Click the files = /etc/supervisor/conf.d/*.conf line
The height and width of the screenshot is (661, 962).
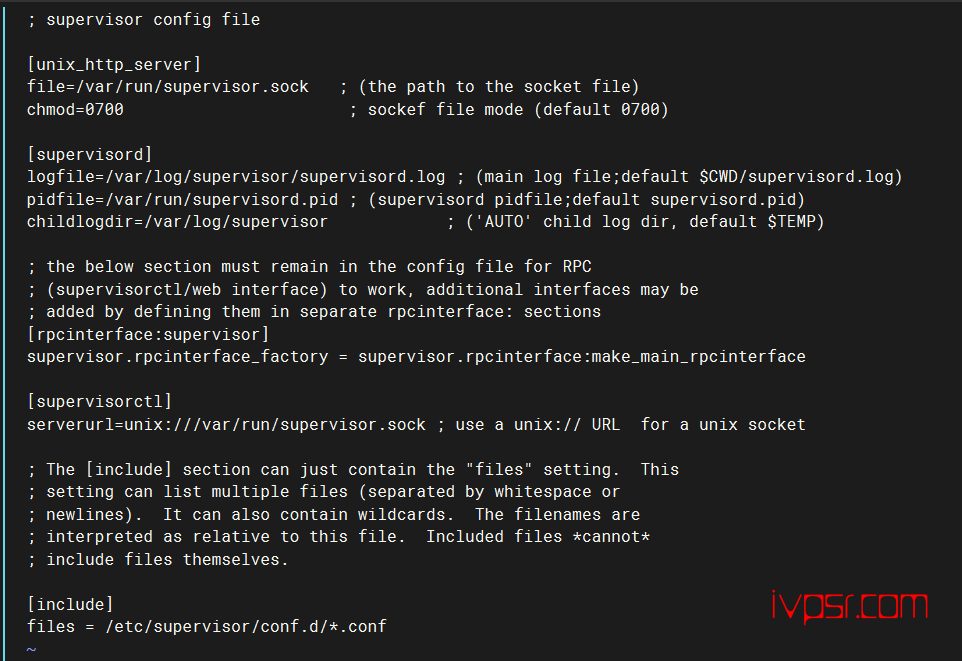point(207,627)
